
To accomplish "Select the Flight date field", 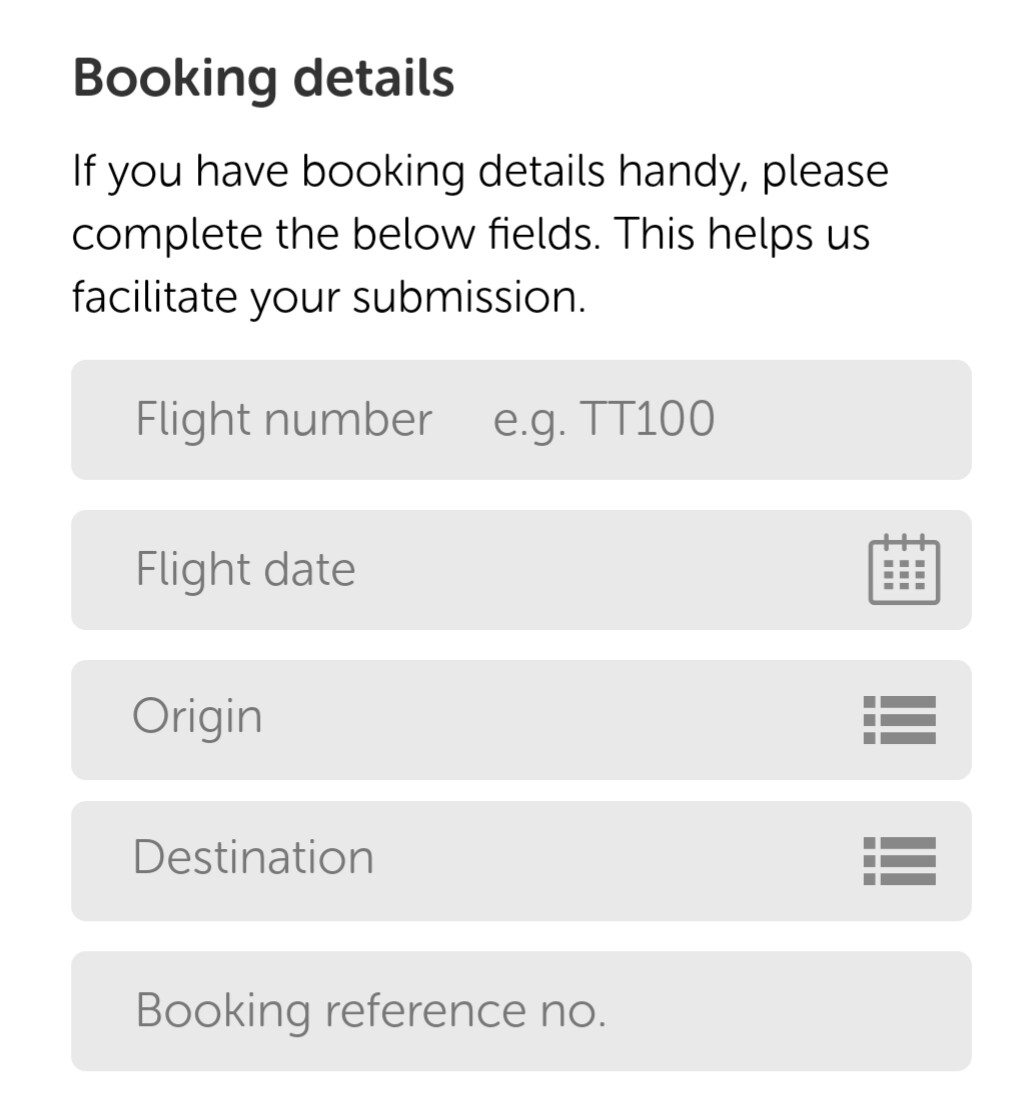I will (521, 569).
